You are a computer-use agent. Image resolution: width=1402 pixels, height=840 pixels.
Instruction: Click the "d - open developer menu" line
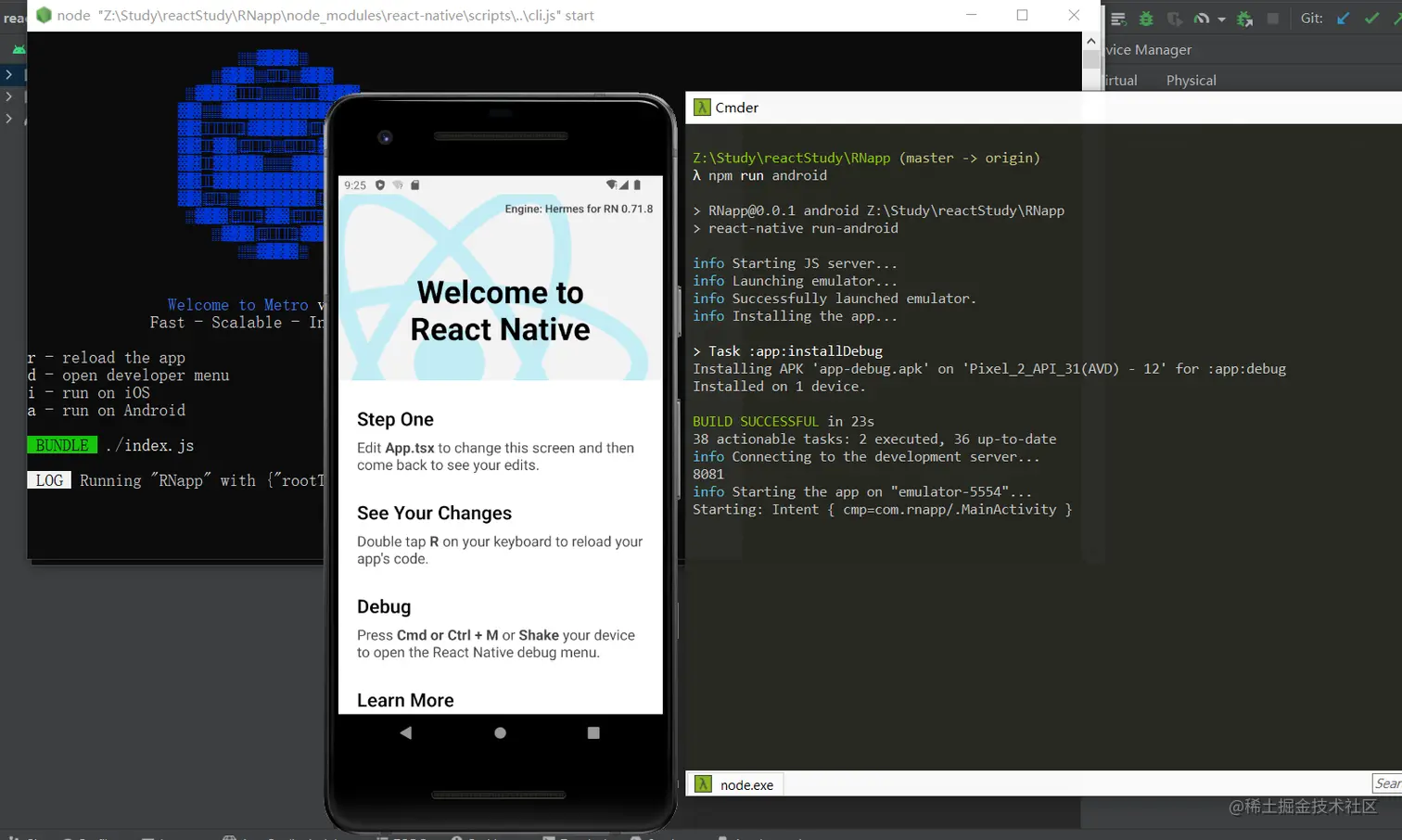(128, 375)
